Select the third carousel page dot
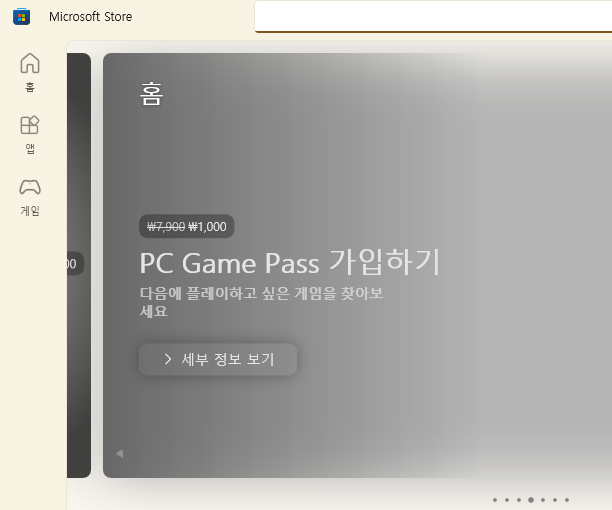 (519, 500)
